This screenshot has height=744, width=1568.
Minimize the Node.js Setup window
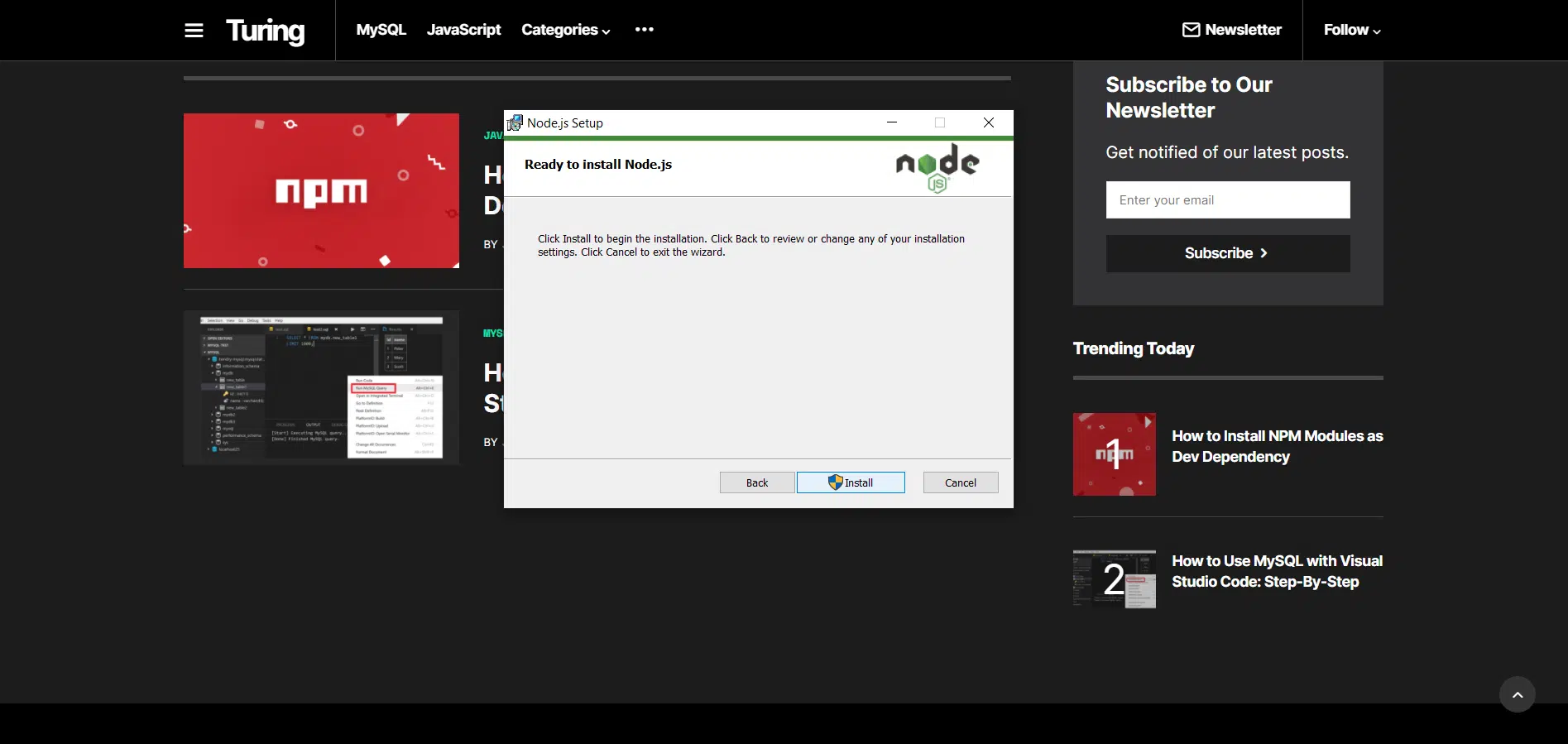coord(892,122)
